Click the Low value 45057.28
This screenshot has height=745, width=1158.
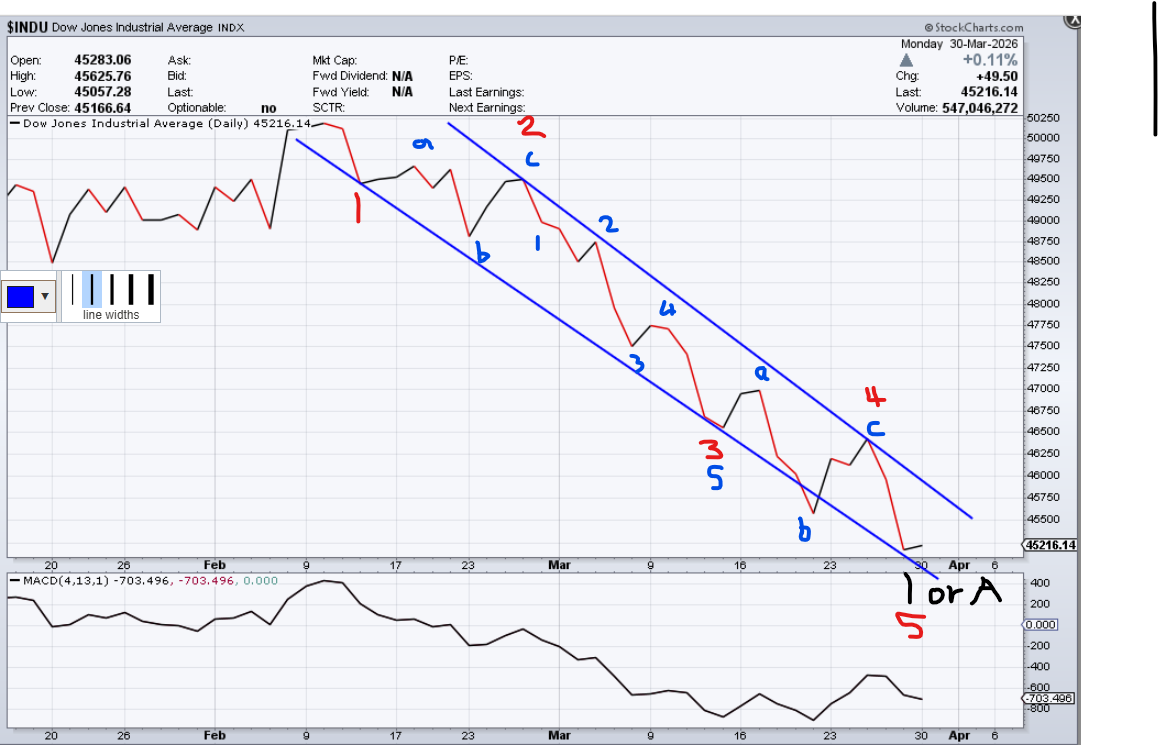[103, 92]
